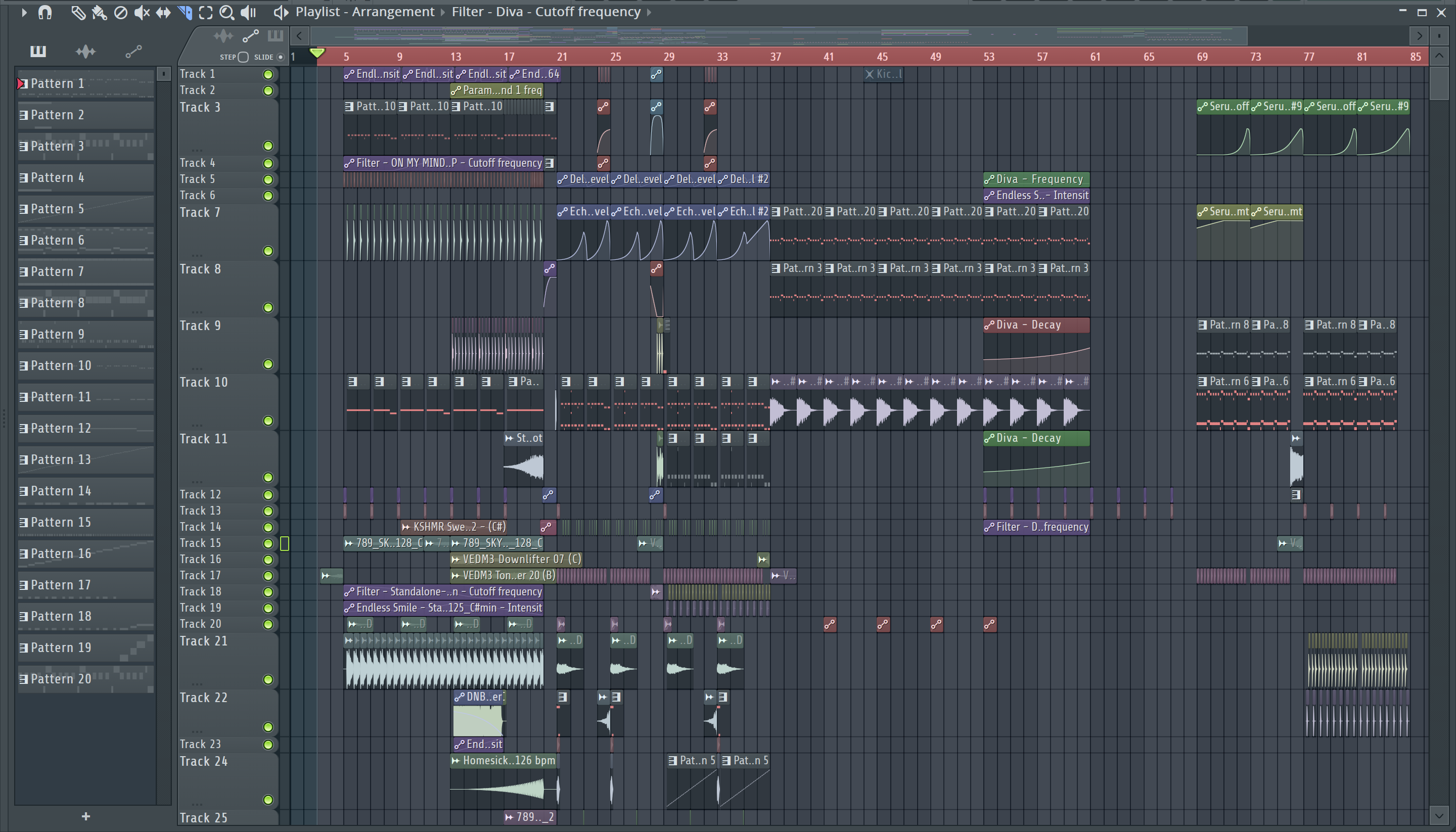
Task: Toggle Track 14 mute LED
Action: click(x=268, y=527)
